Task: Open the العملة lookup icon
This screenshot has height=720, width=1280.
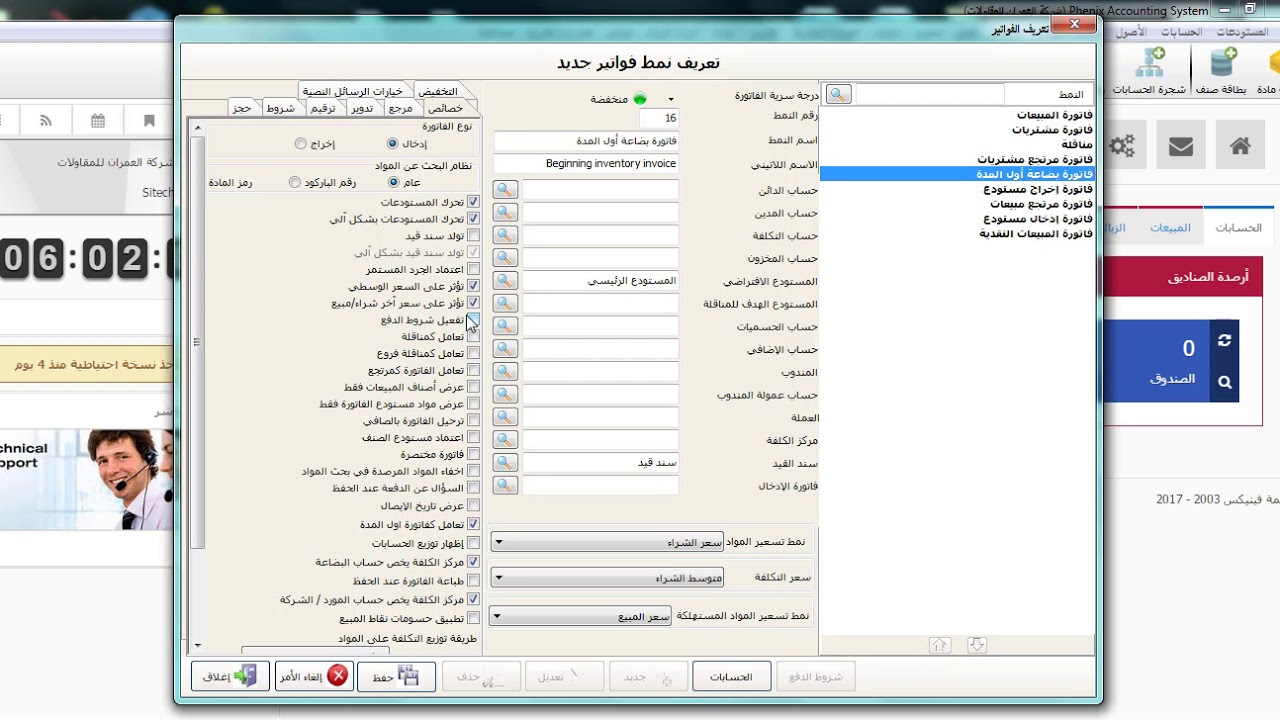Action: click(505, 417)
